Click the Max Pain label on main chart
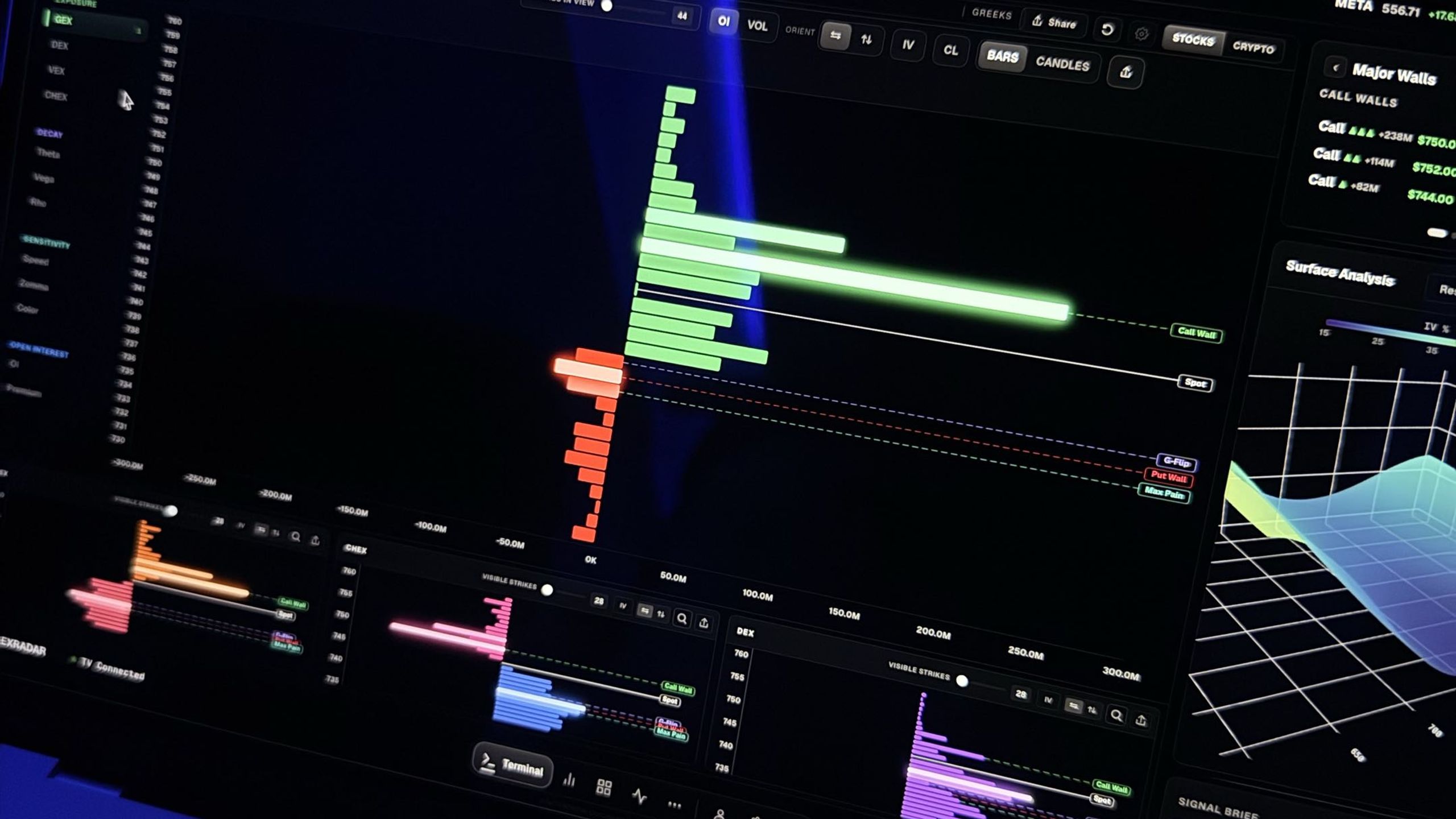This screenshot has width=1456, height=819. (1164, 493)
